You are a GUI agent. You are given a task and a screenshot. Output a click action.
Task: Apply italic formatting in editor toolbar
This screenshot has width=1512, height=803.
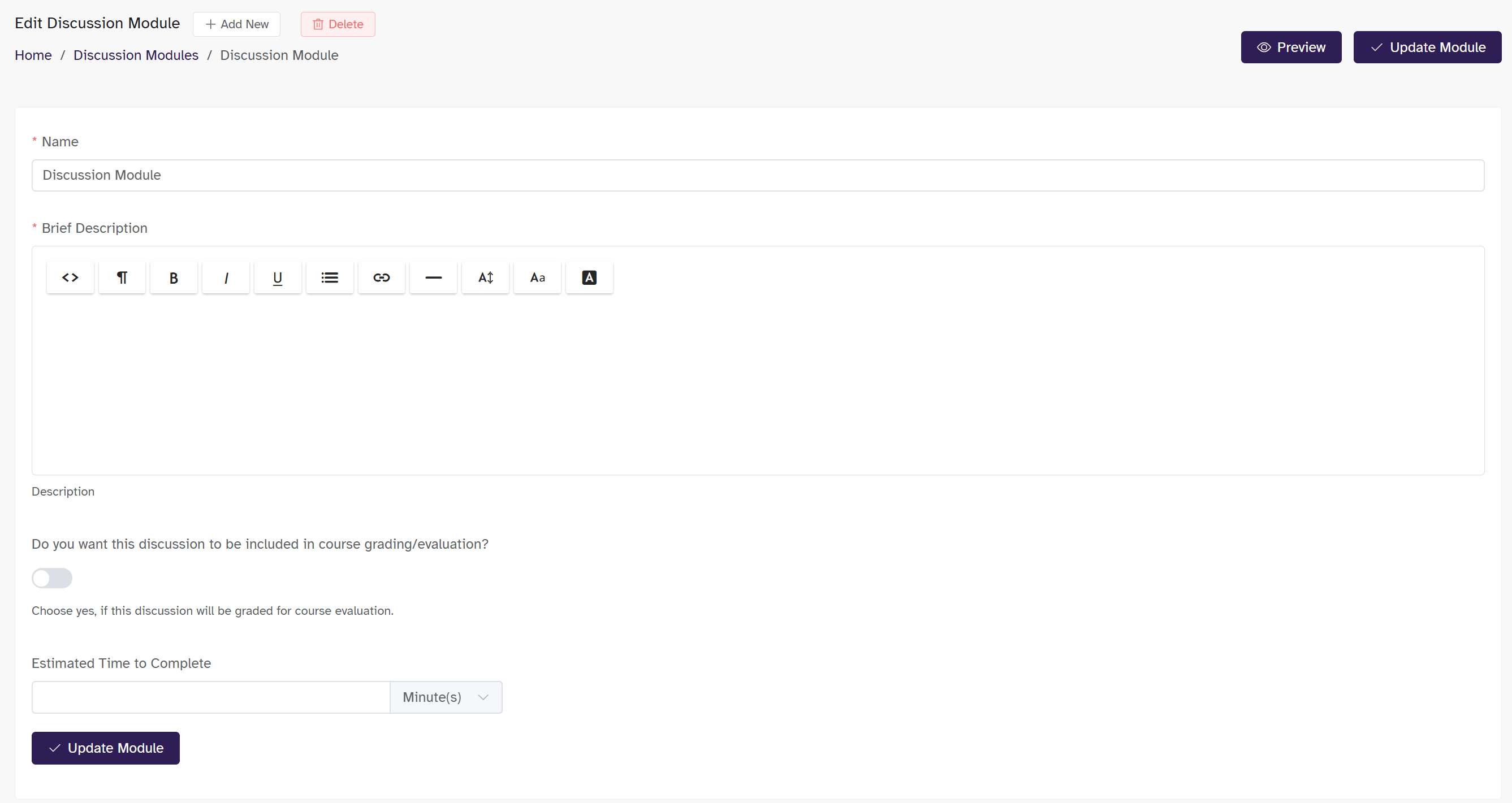coord(226,277)
